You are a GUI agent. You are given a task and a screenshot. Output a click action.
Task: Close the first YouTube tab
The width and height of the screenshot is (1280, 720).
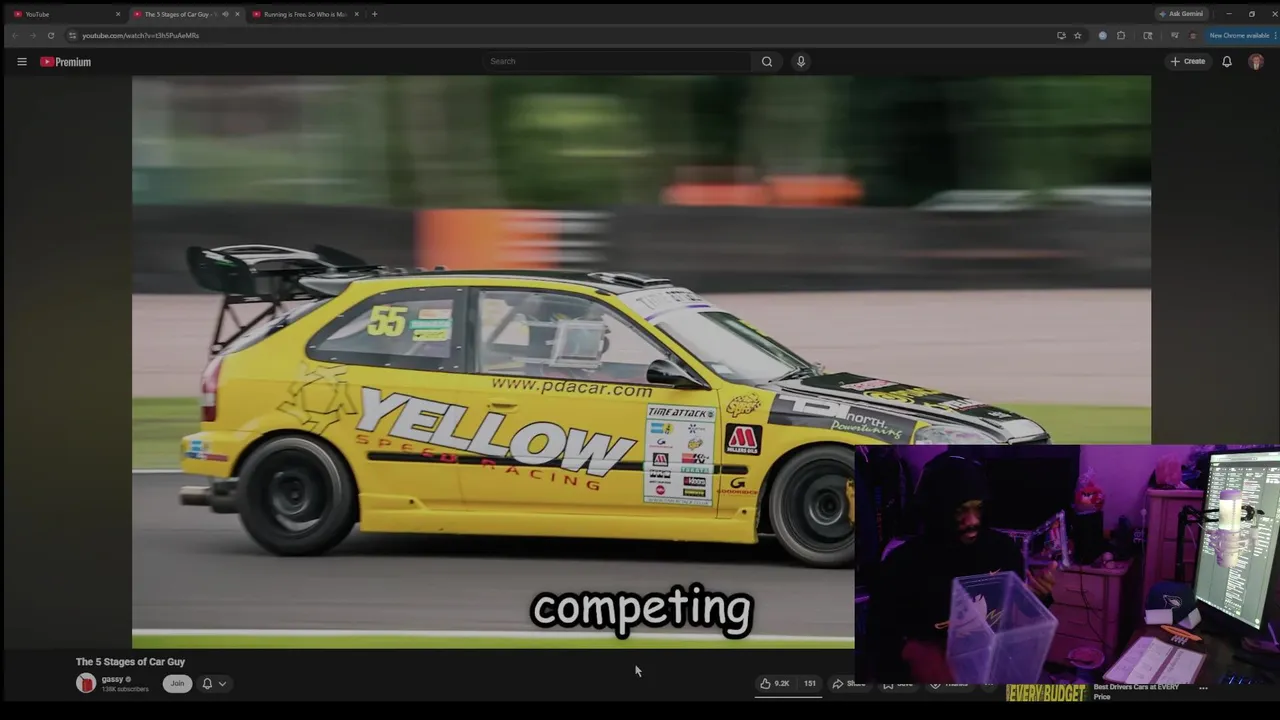118,14
